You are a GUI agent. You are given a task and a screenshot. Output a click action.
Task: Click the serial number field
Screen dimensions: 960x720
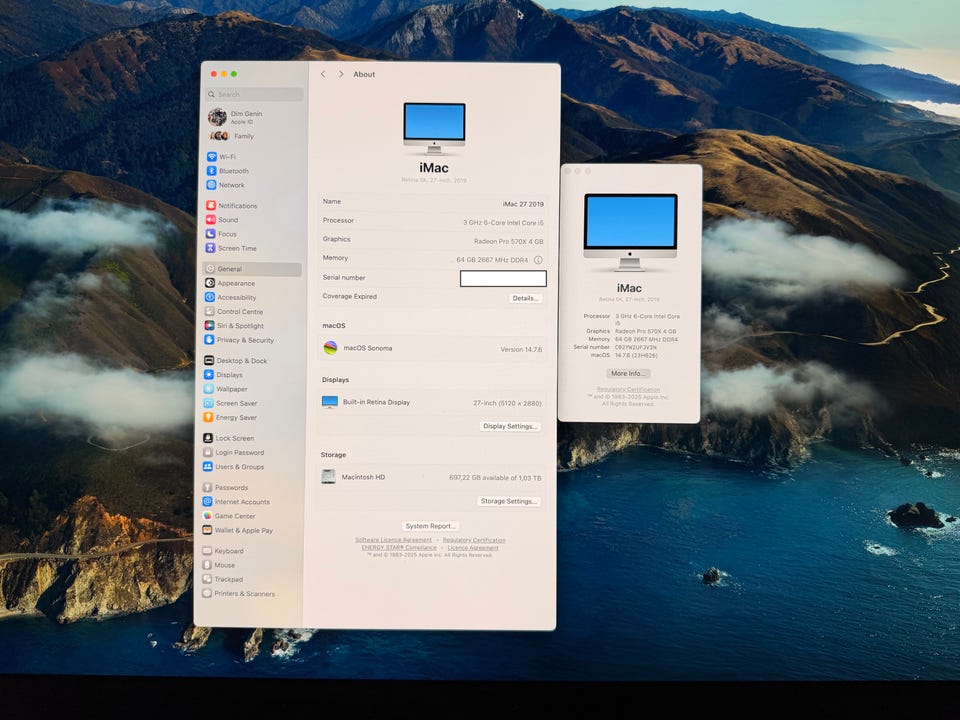coord(503,279)
